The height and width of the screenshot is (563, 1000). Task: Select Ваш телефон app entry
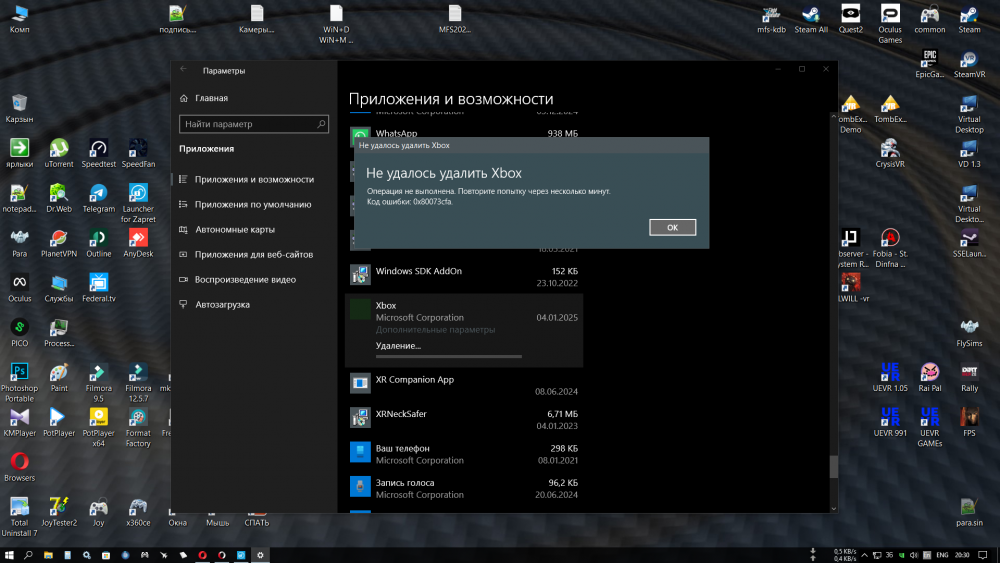tap(464, 453)
